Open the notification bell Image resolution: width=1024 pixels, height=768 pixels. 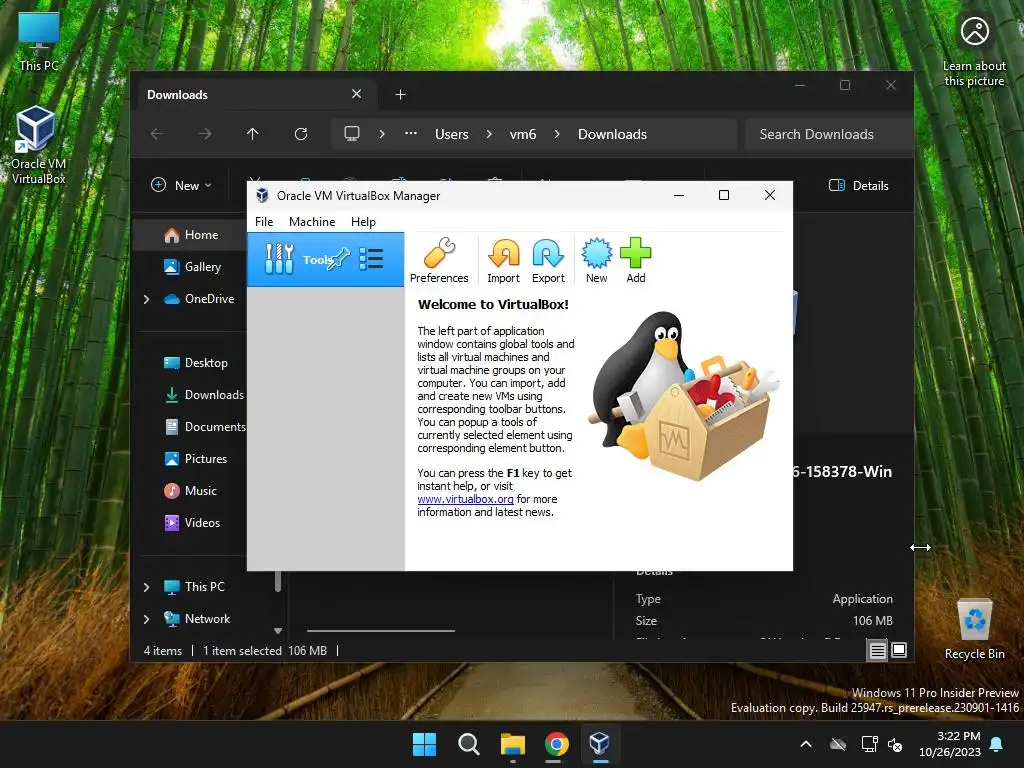point(997,744)
